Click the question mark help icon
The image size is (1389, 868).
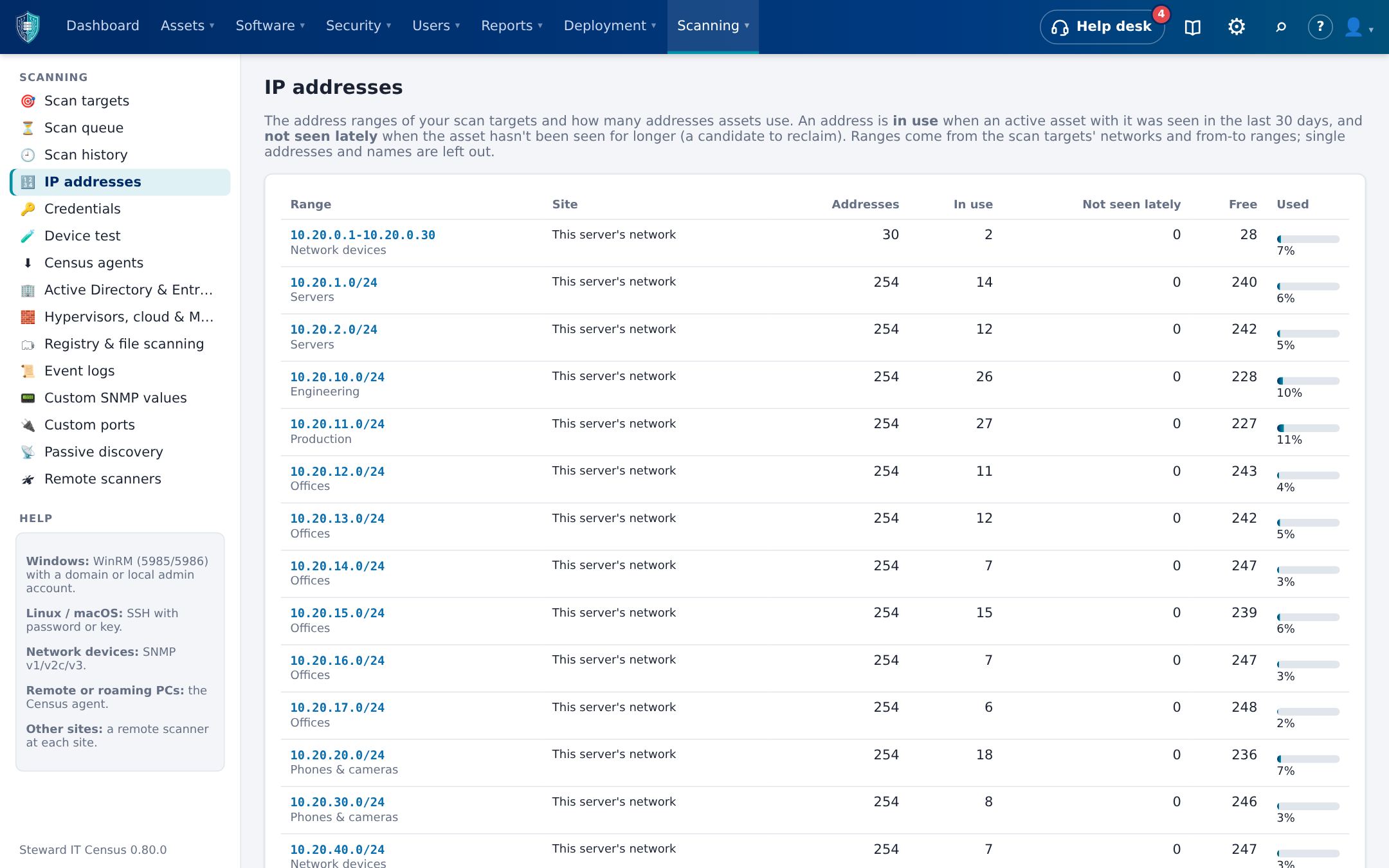(x=1320, y=27)
